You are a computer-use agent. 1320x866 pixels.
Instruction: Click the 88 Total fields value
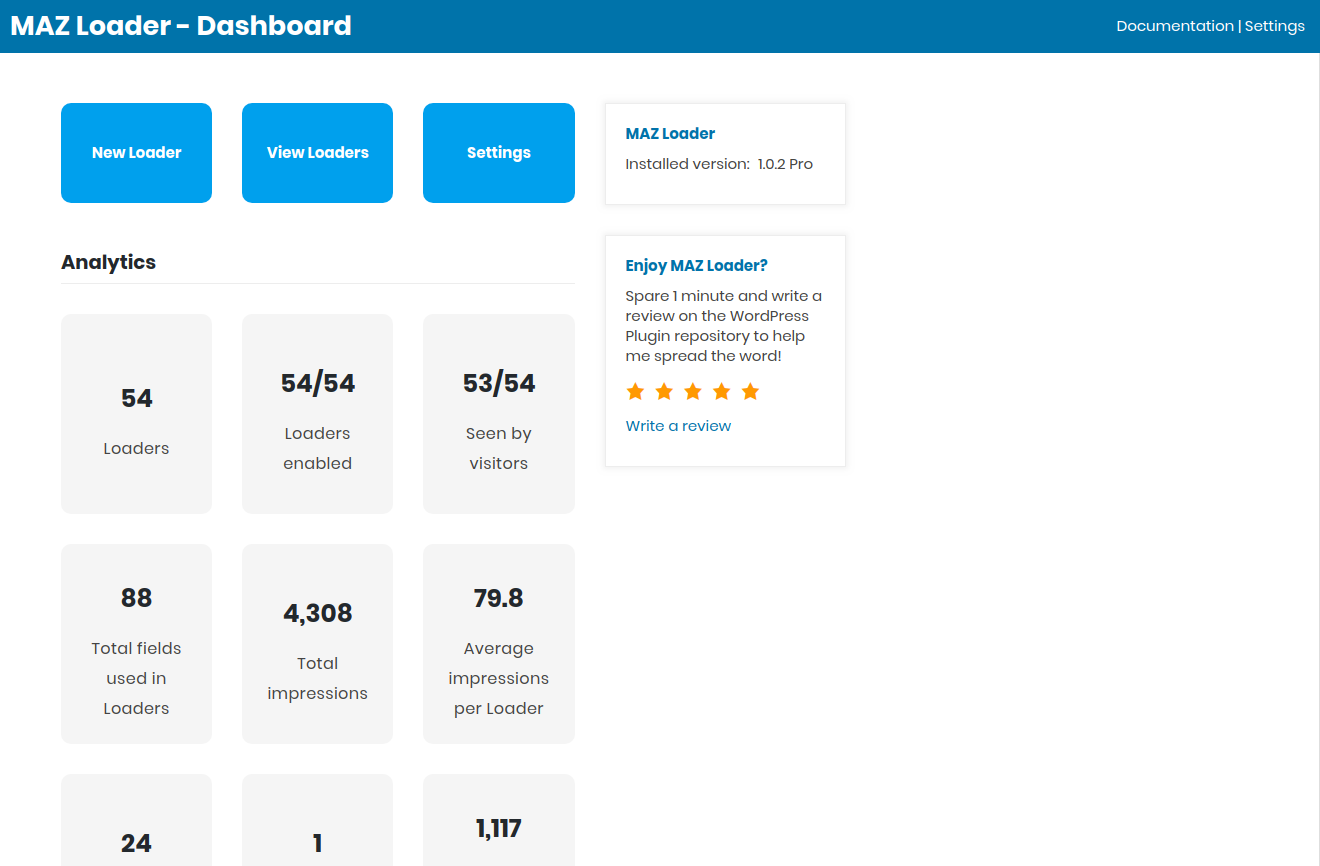click(x=136, y=598)
